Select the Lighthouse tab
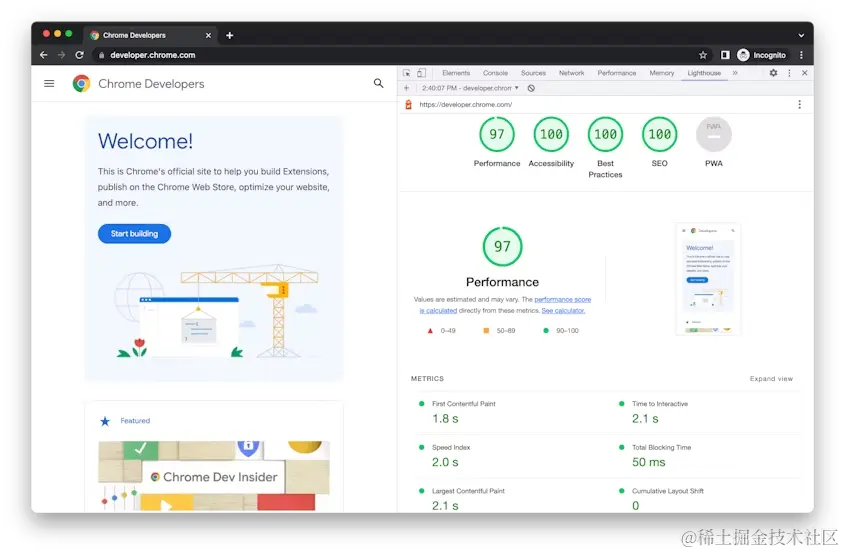Screen dimensions: 845x554 [x=704, y=73]
